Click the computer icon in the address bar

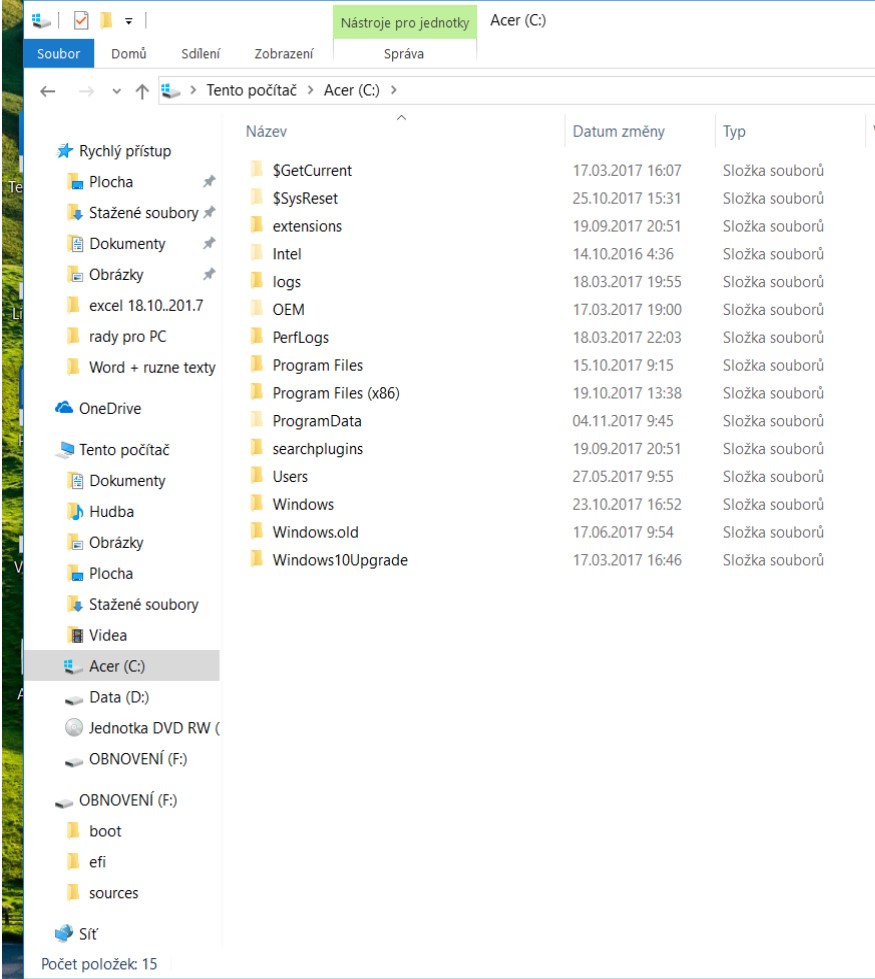point(171,91)
